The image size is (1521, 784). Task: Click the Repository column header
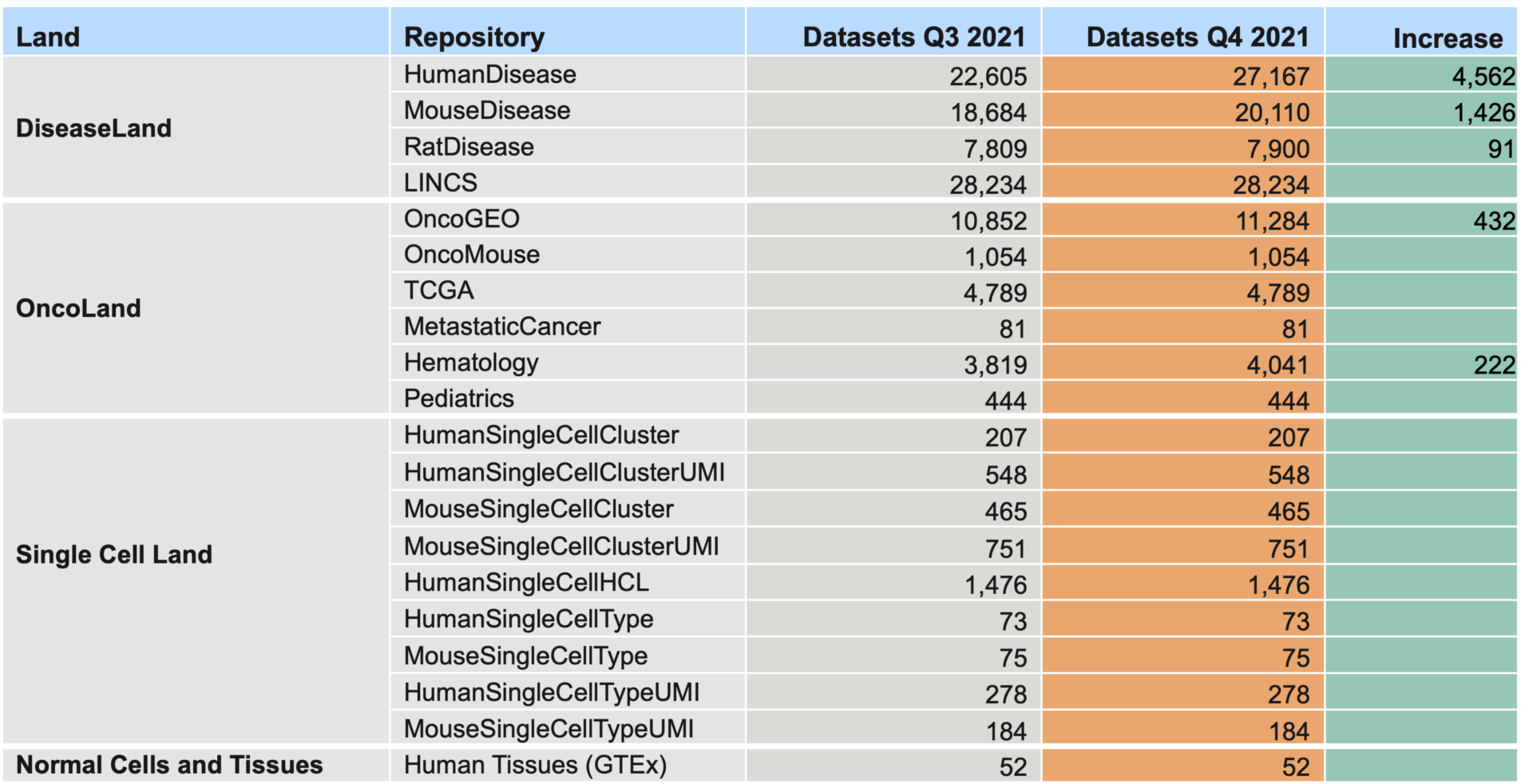coord(474,37)
